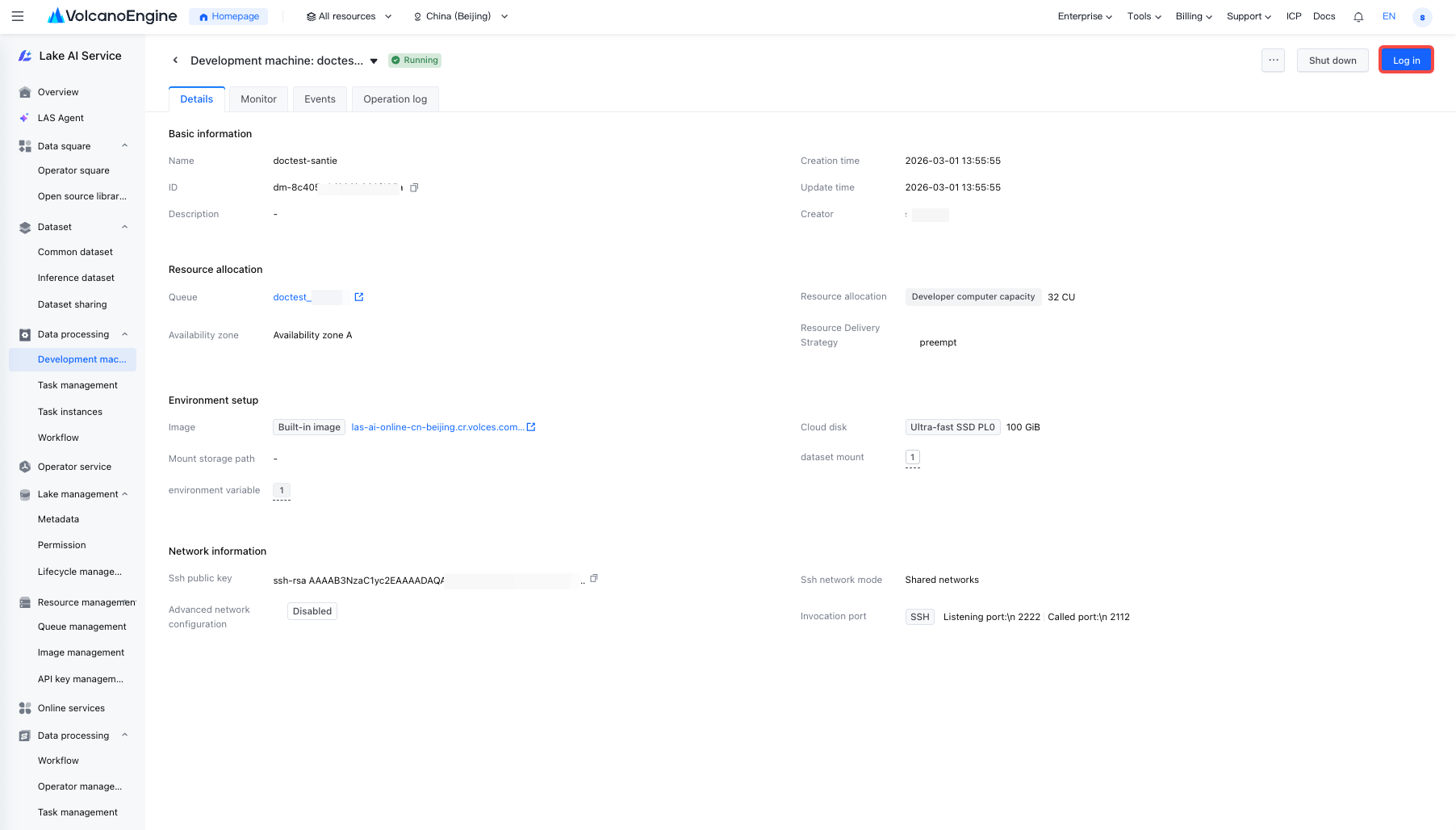Open the Tools menu
This screenshot has width=1456, height=830.
1144,16
